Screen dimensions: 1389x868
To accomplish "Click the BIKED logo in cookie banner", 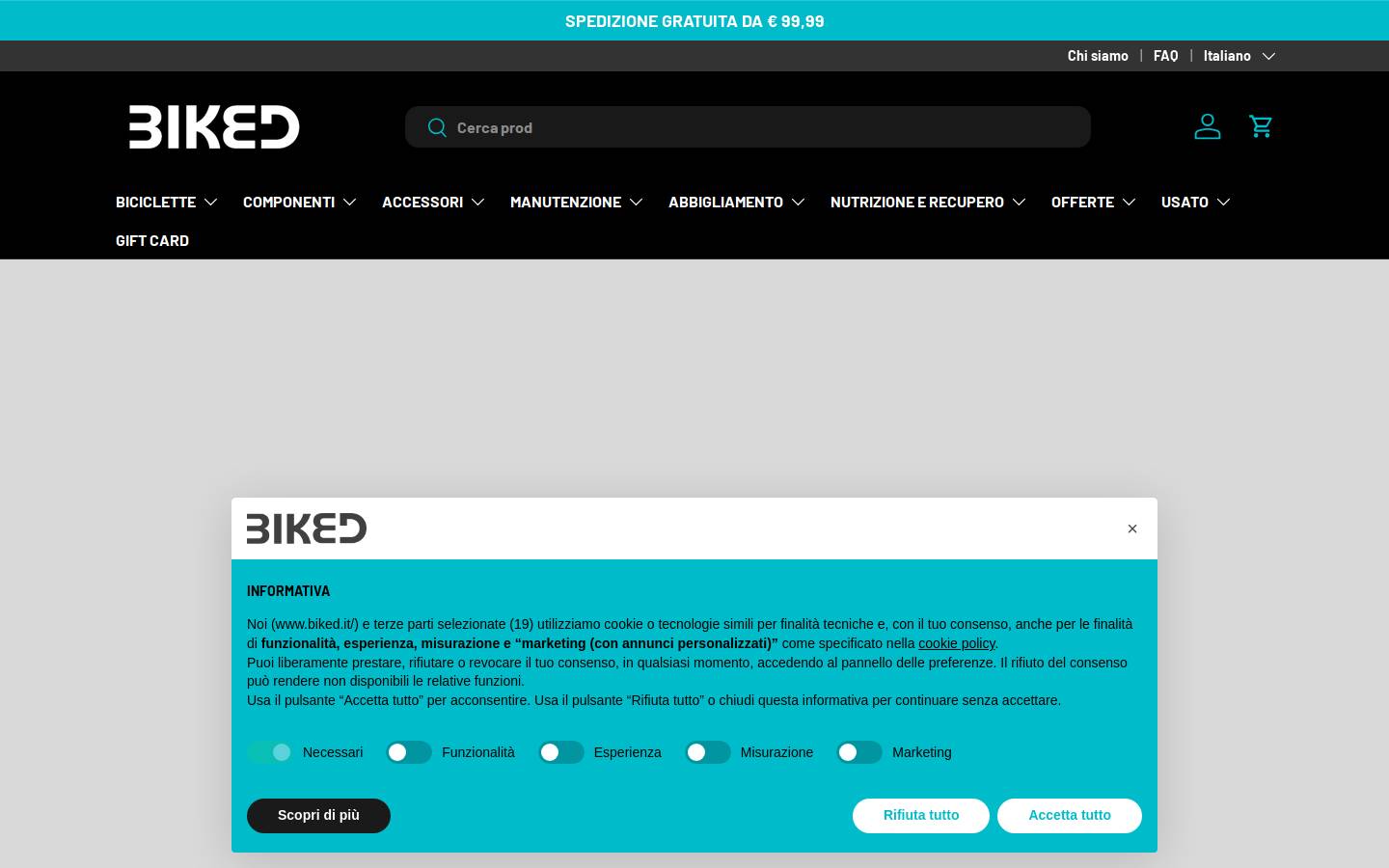I will coord(307,529).
